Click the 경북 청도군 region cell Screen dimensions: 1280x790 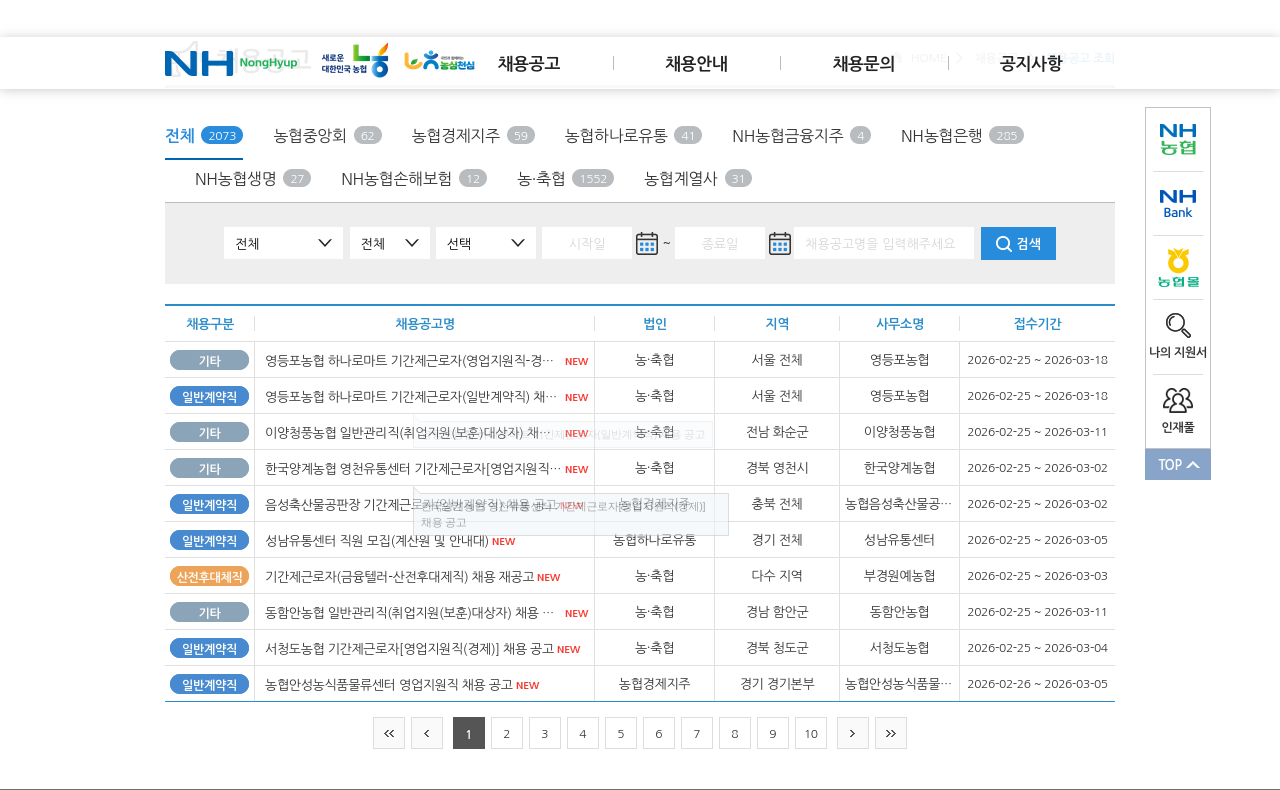point(777,648)
